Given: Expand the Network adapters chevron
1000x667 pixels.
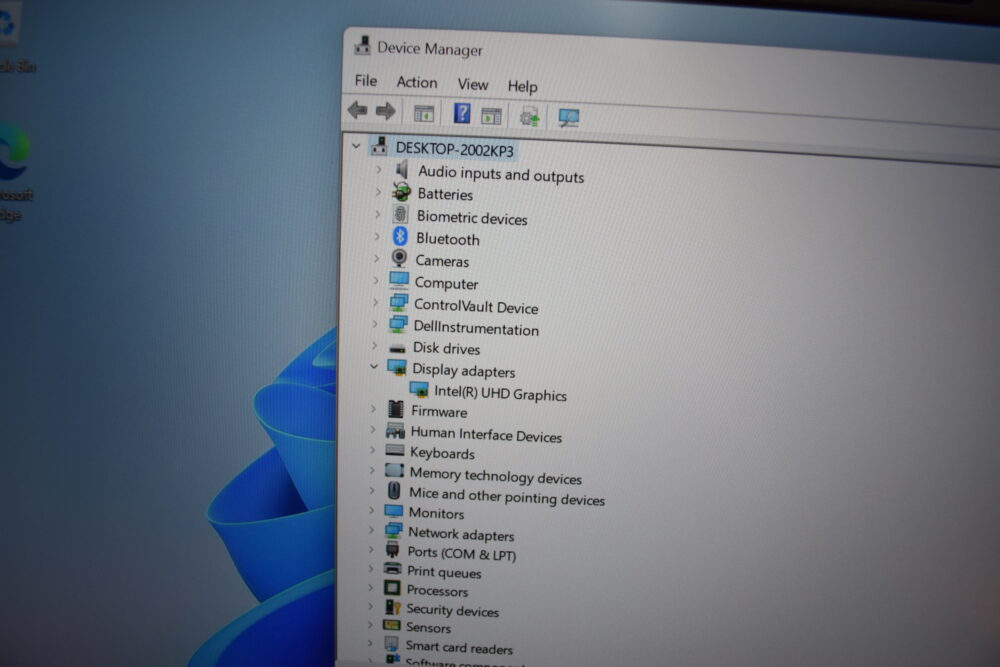Looking at the screenshot, I should 371,529.
